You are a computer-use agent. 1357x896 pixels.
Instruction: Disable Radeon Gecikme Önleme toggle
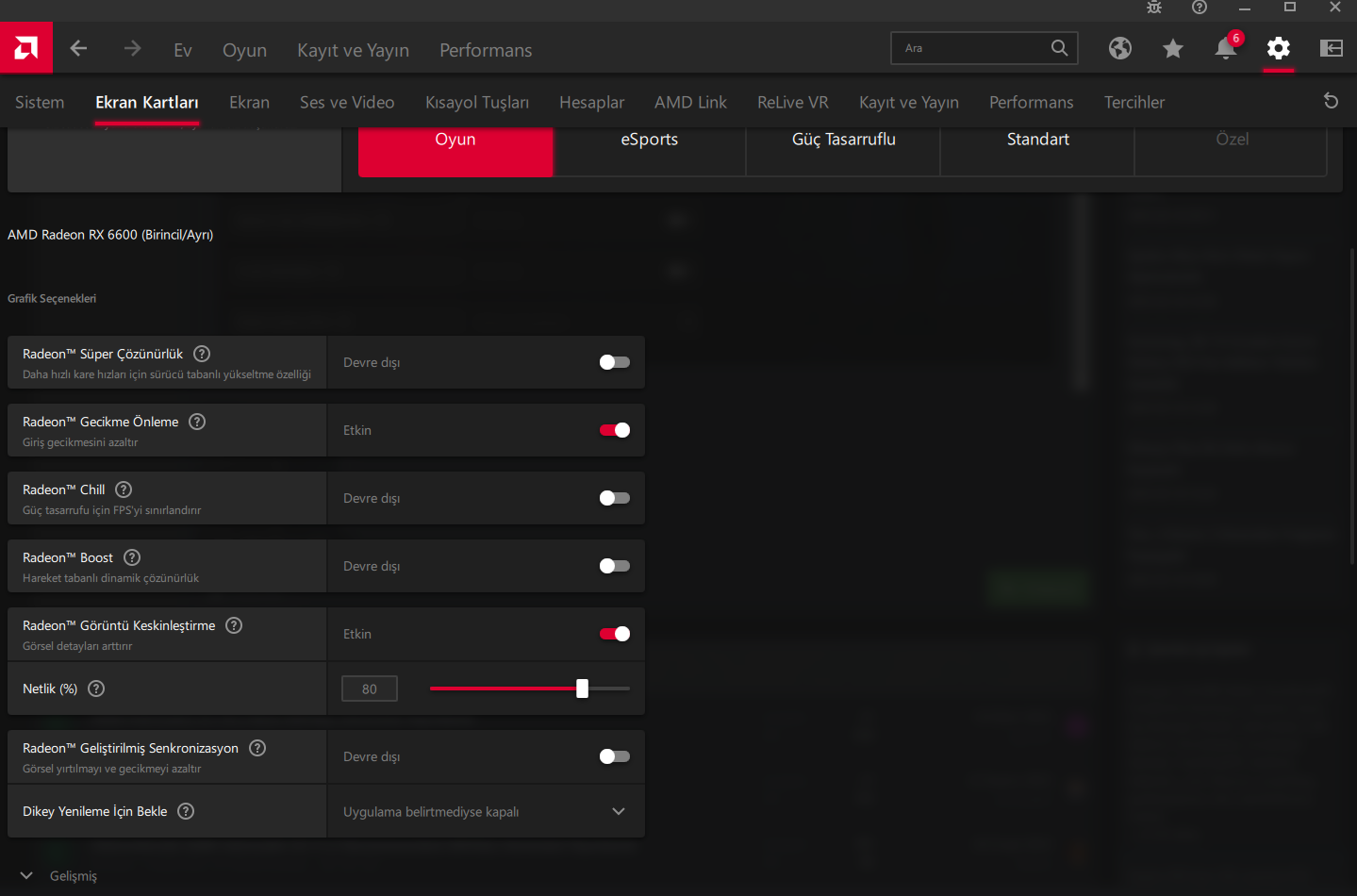point(615,430)
